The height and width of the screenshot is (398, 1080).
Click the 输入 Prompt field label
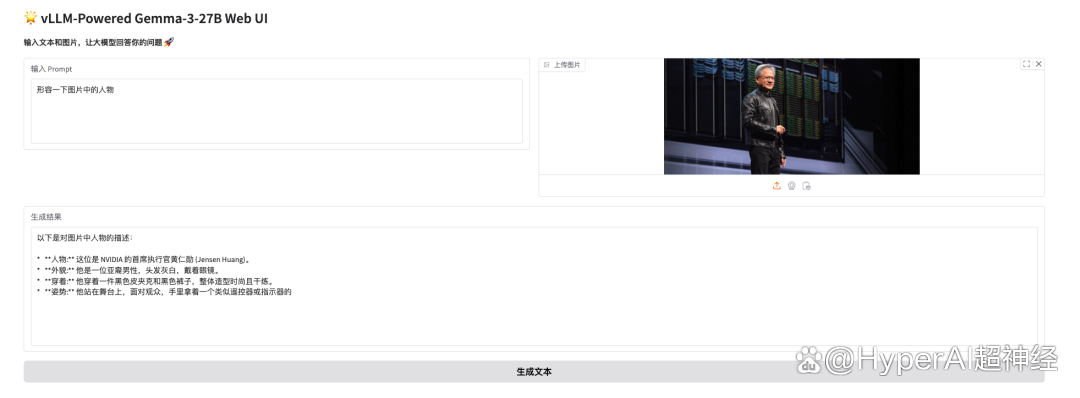point(51,69)
